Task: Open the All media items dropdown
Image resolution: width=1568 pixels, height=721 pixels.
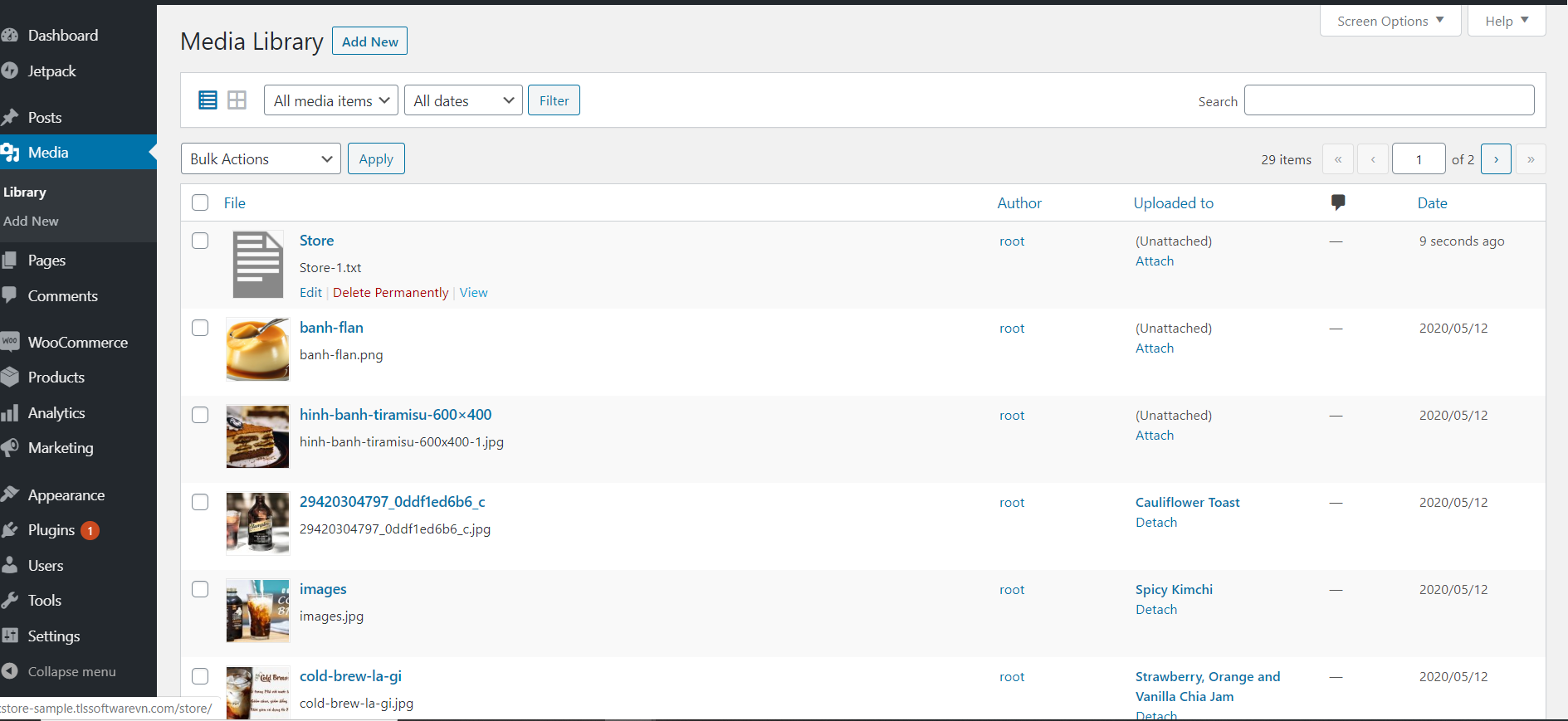Action: click(331, 100)
